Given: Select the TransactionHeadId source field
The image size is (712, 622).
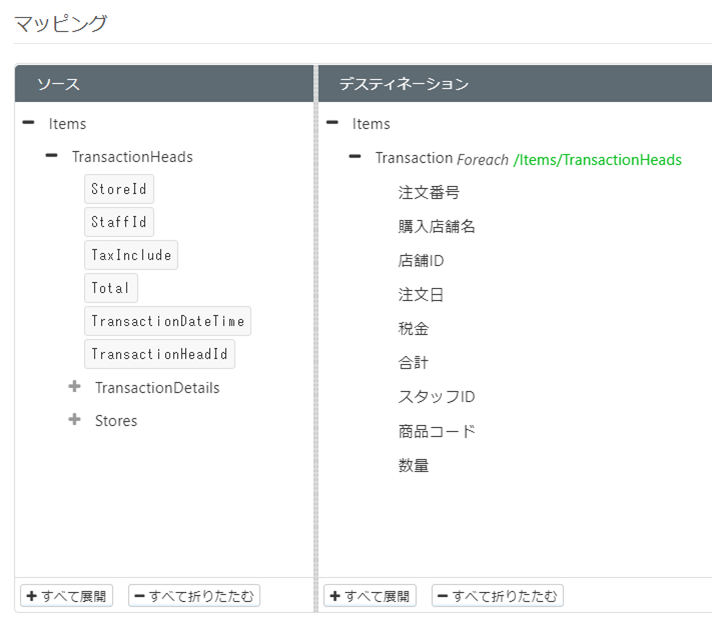Looking at the screenshot, I should (159, 354).
